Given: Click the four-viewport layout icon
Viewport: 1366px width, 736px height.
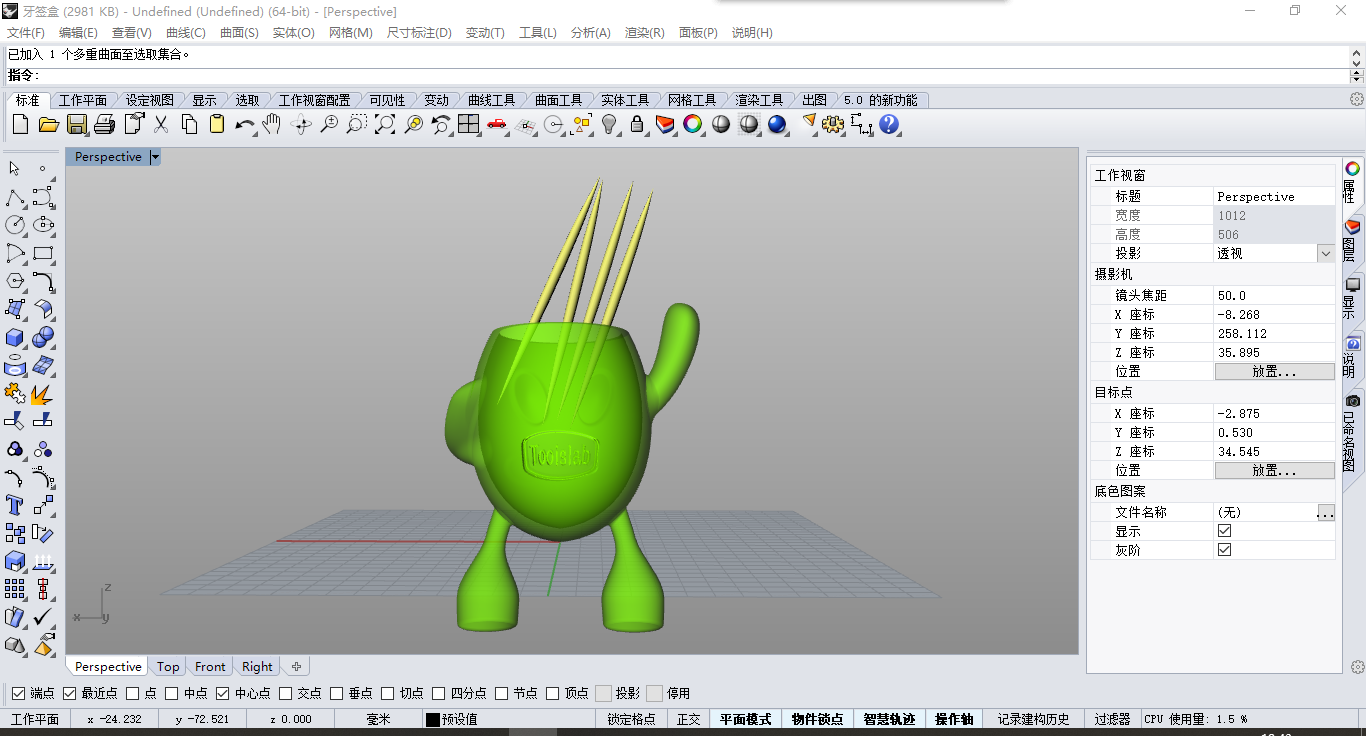Looking at the screenshot, I should click(469, 124).
